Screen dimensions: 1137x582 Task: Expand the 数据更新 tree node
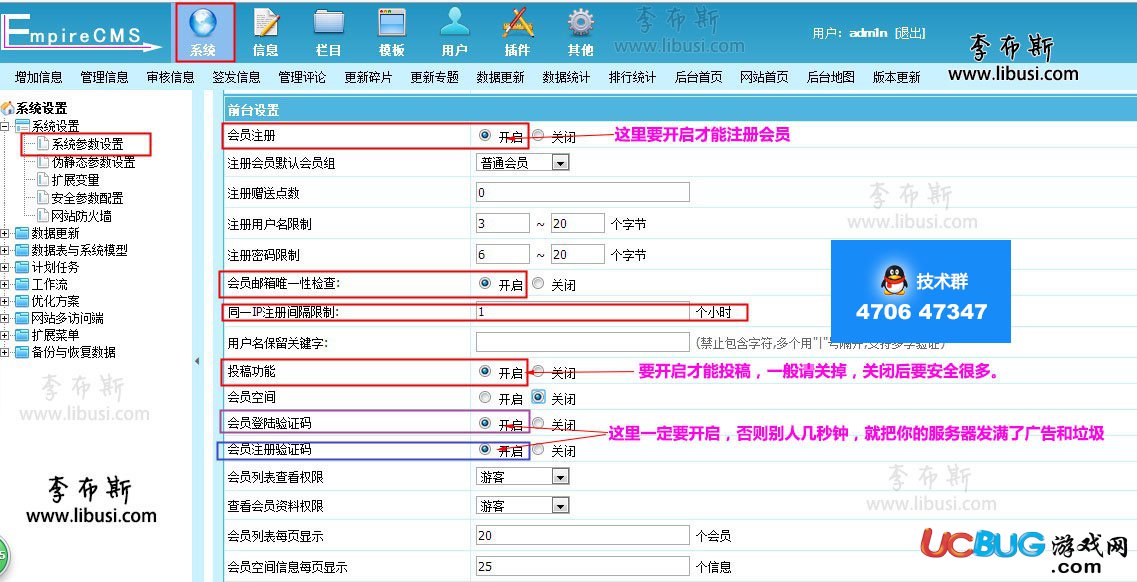click(x=5, y=233)
